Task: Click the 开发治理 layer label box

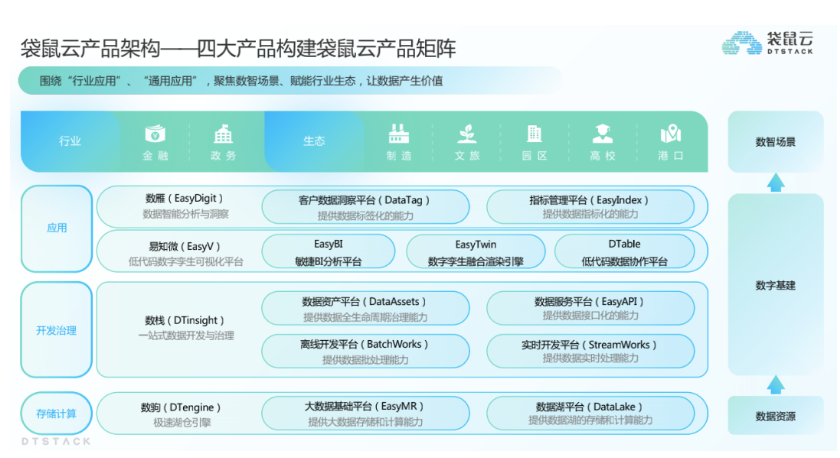Action: [x=57, y=330]
